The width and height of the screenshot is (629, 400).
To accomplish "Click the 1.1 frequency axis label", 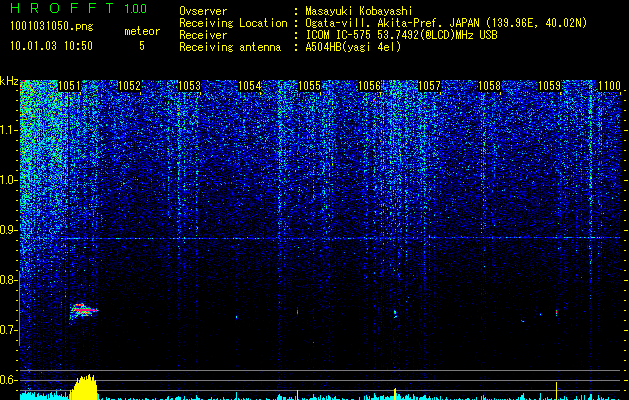I will (9, 130).
